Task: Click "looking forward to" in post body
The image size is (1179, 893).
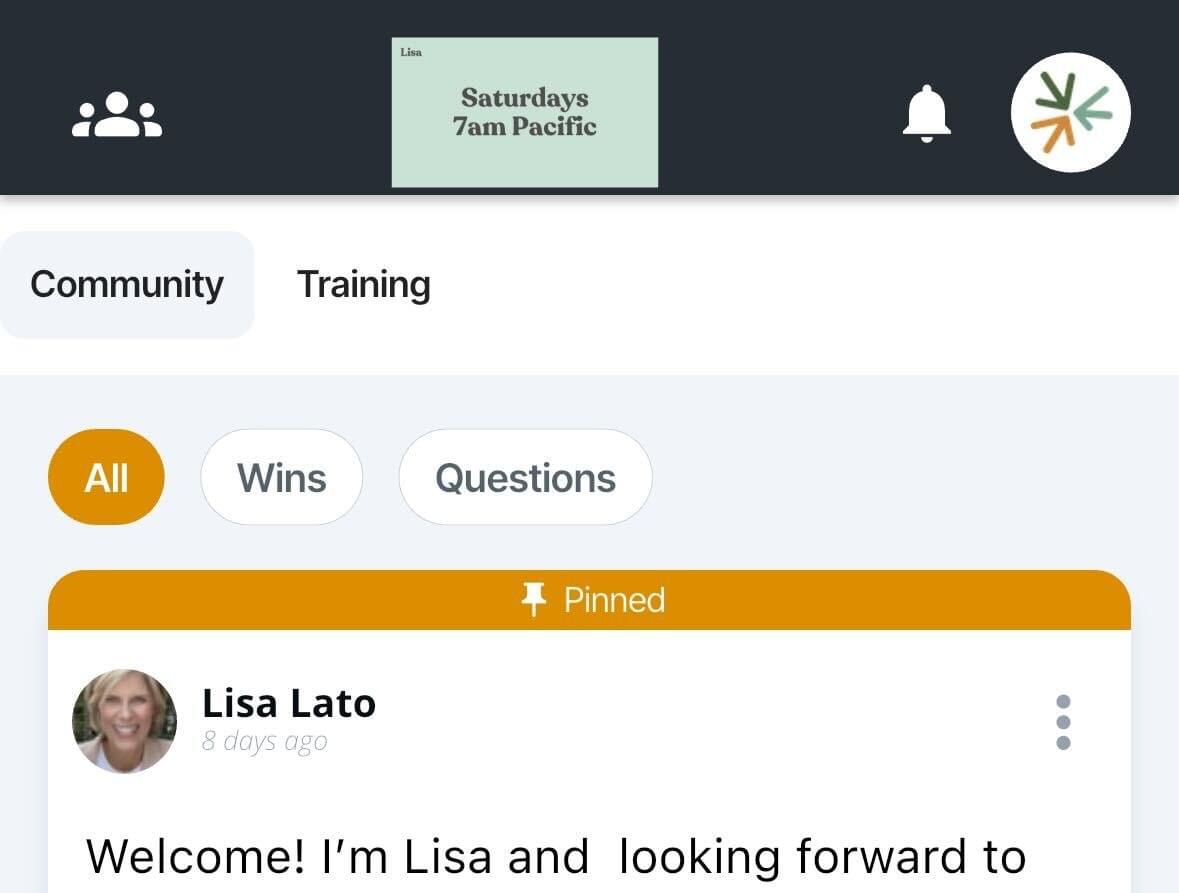Action: pos(822,858)
